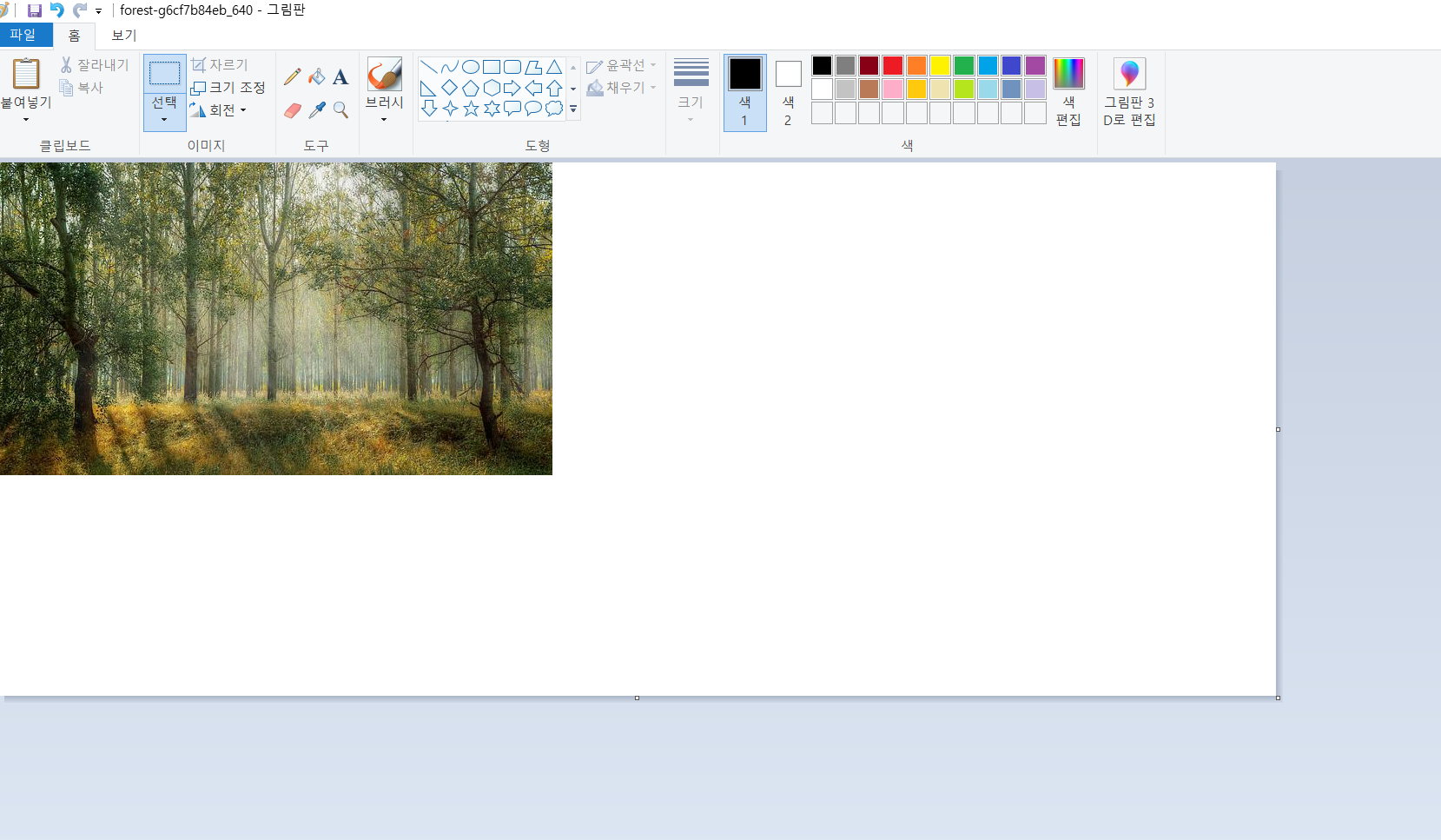Image resolution: width=1441 pixels, height=840 pixels.
Task: Select the Line shape
Action: click(429, 67)
